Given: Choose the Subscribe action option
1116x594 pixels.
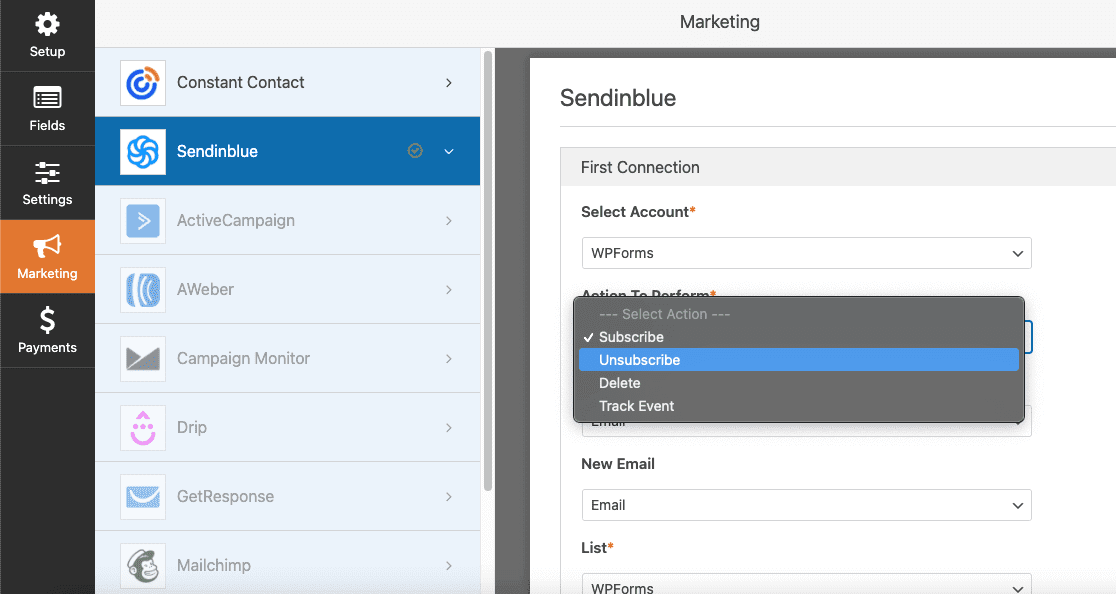Looking at the screenshot, I should (x=799, y=337).
